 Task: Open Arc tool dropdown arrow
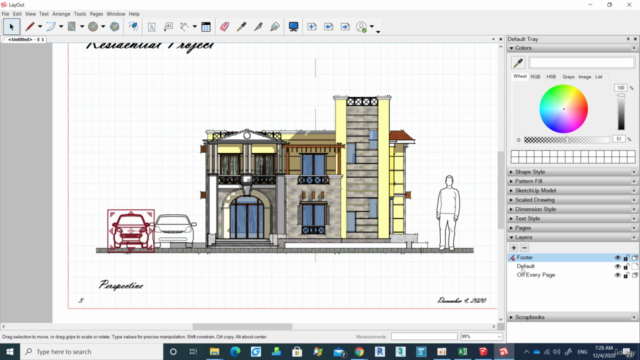tap(61, 27)
